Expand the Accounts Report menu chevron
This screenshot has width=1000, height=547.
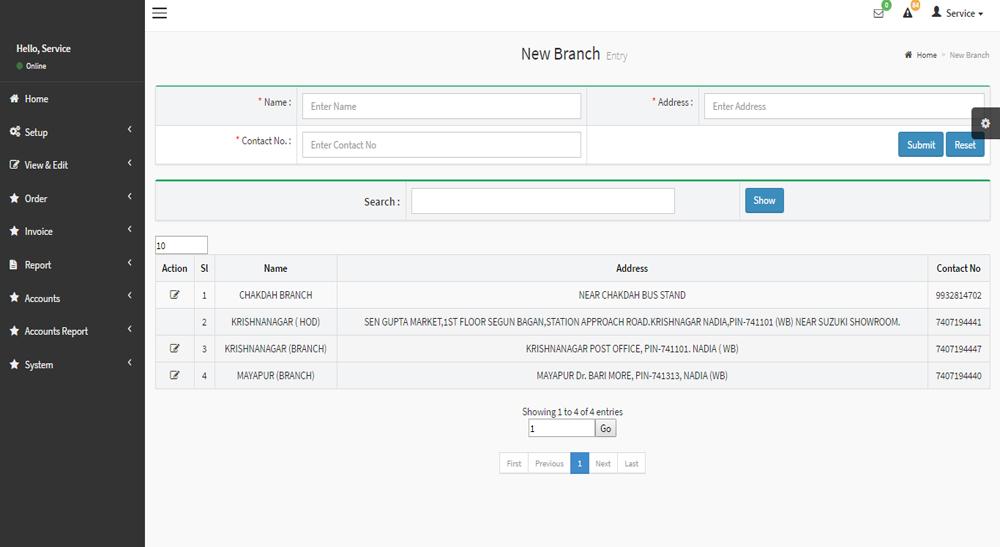coord(129,329)
